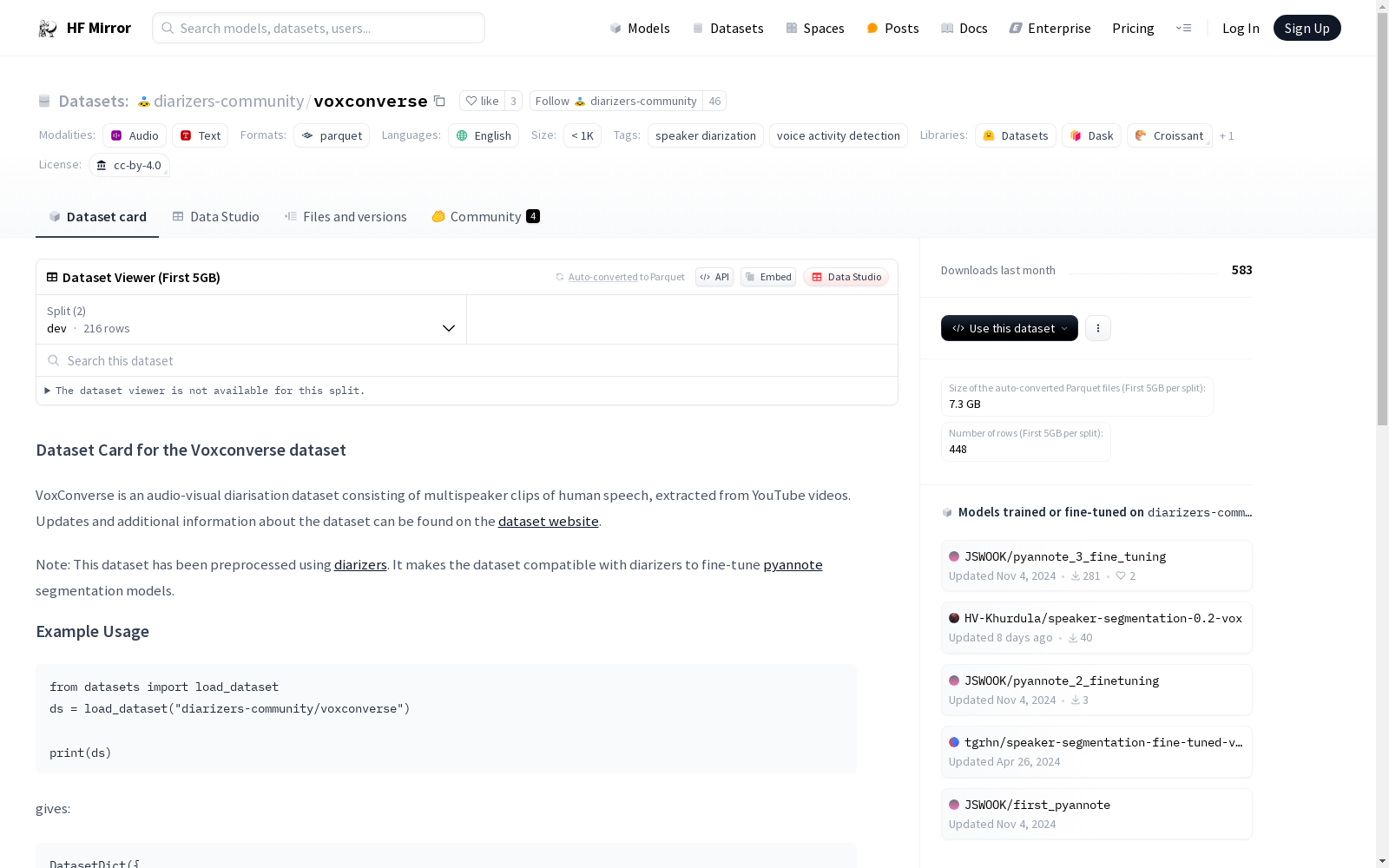The width and height of the screenshot is (1389, 868).
Task: Click the 3 likes count
Action: point(513,101)
